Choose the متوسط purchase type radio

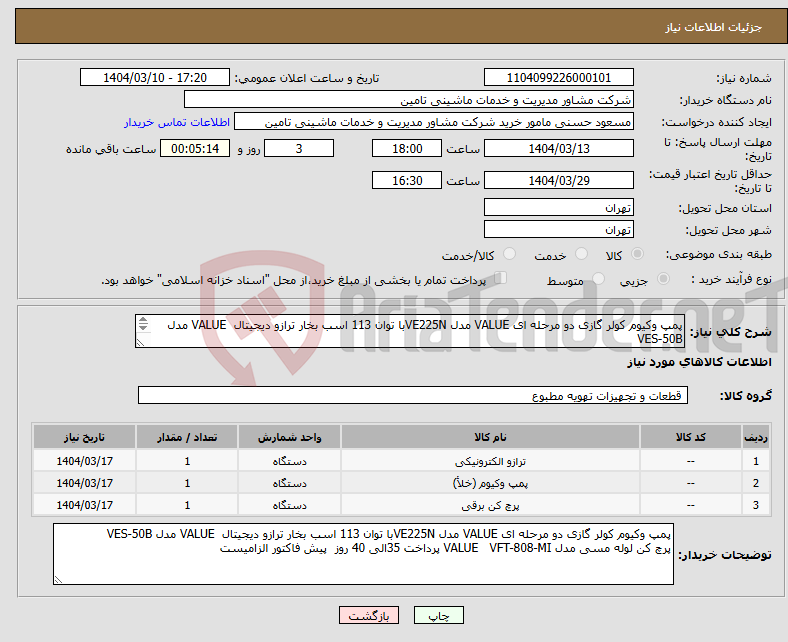click(x=598, y=280)
